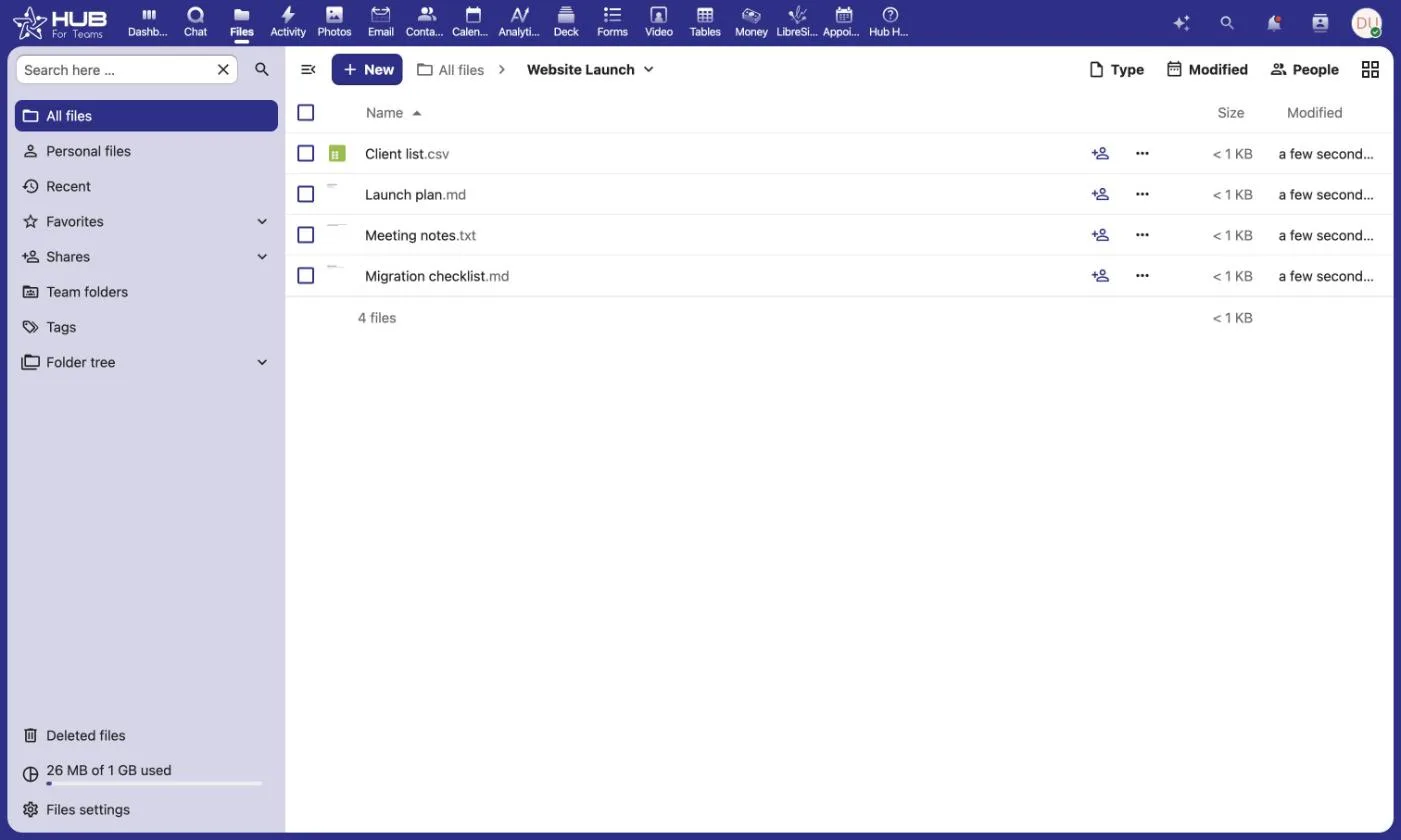Show Recent files
Viewport: 1401px width, 840px height.
[x=146, y=186]
